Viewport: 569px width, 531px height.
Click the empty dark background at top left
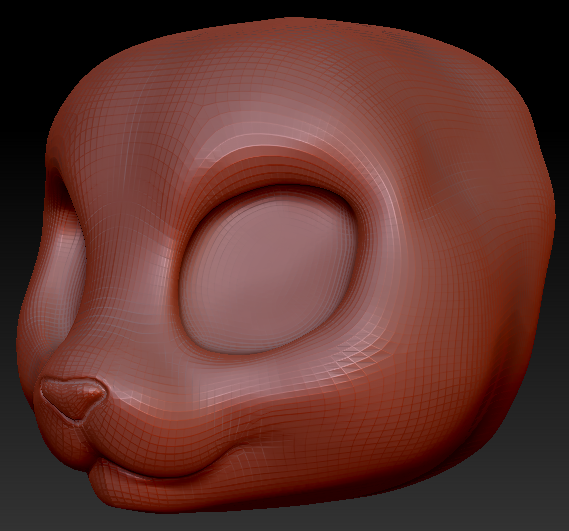(x=29, y=44)
